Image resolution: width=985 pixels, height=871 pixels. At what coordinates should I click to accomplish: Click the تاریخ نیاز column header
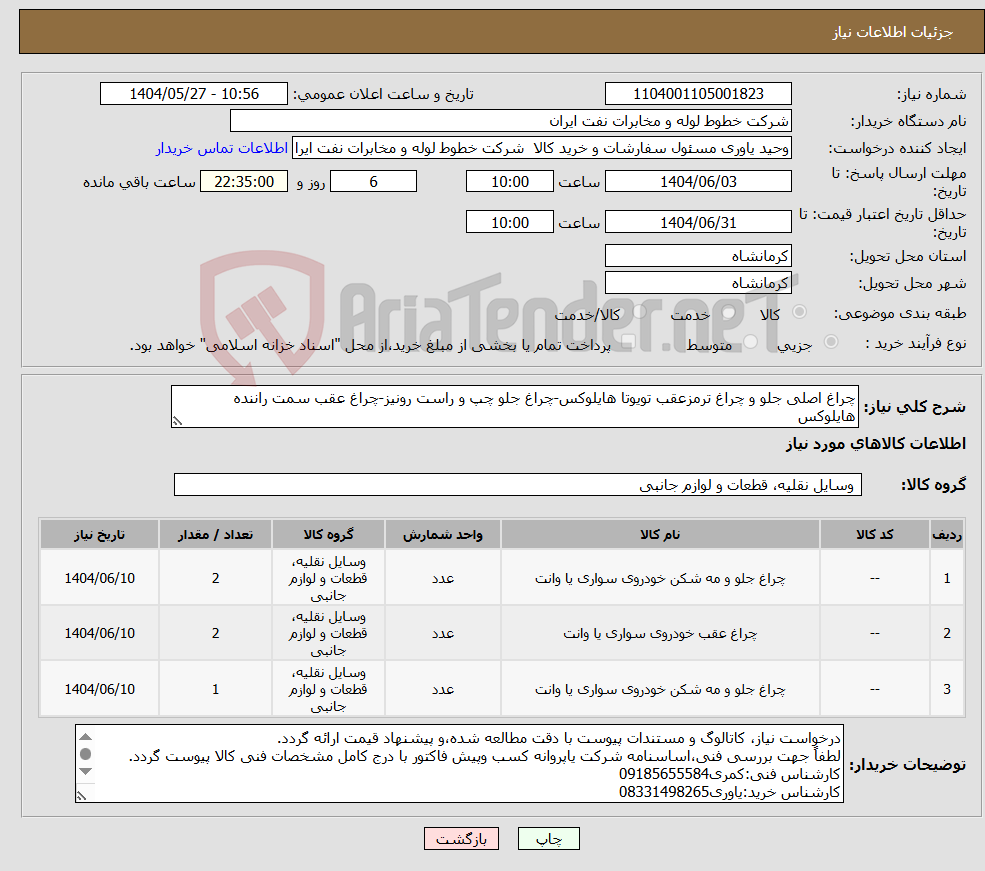click(x=99, y=534)
